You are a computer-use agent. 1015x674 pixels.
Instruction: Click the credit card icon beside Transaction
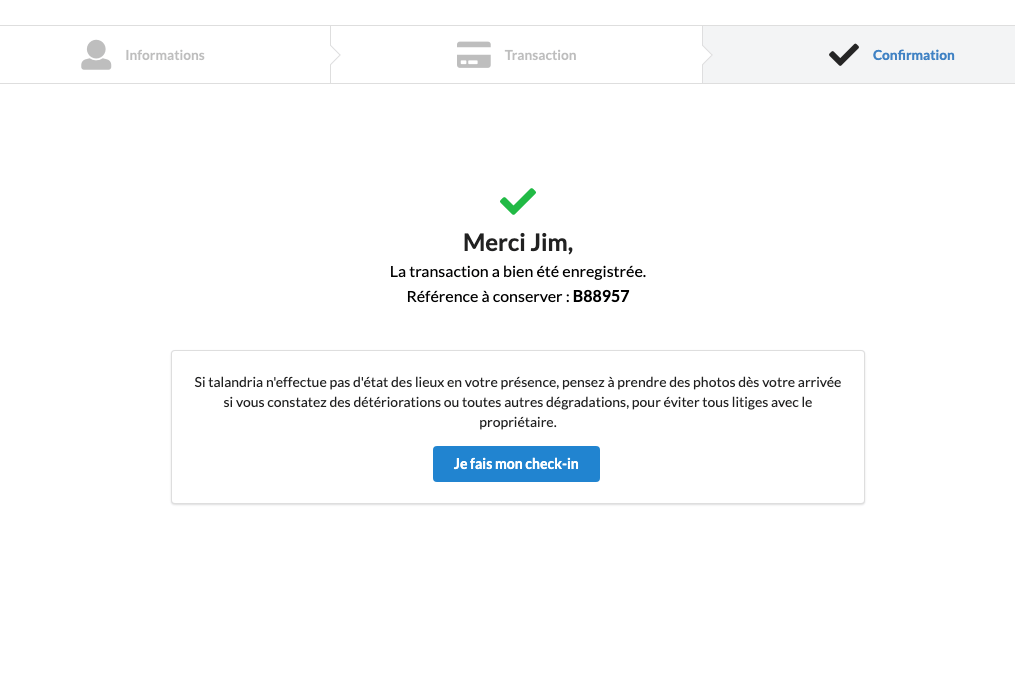[474, 55]
